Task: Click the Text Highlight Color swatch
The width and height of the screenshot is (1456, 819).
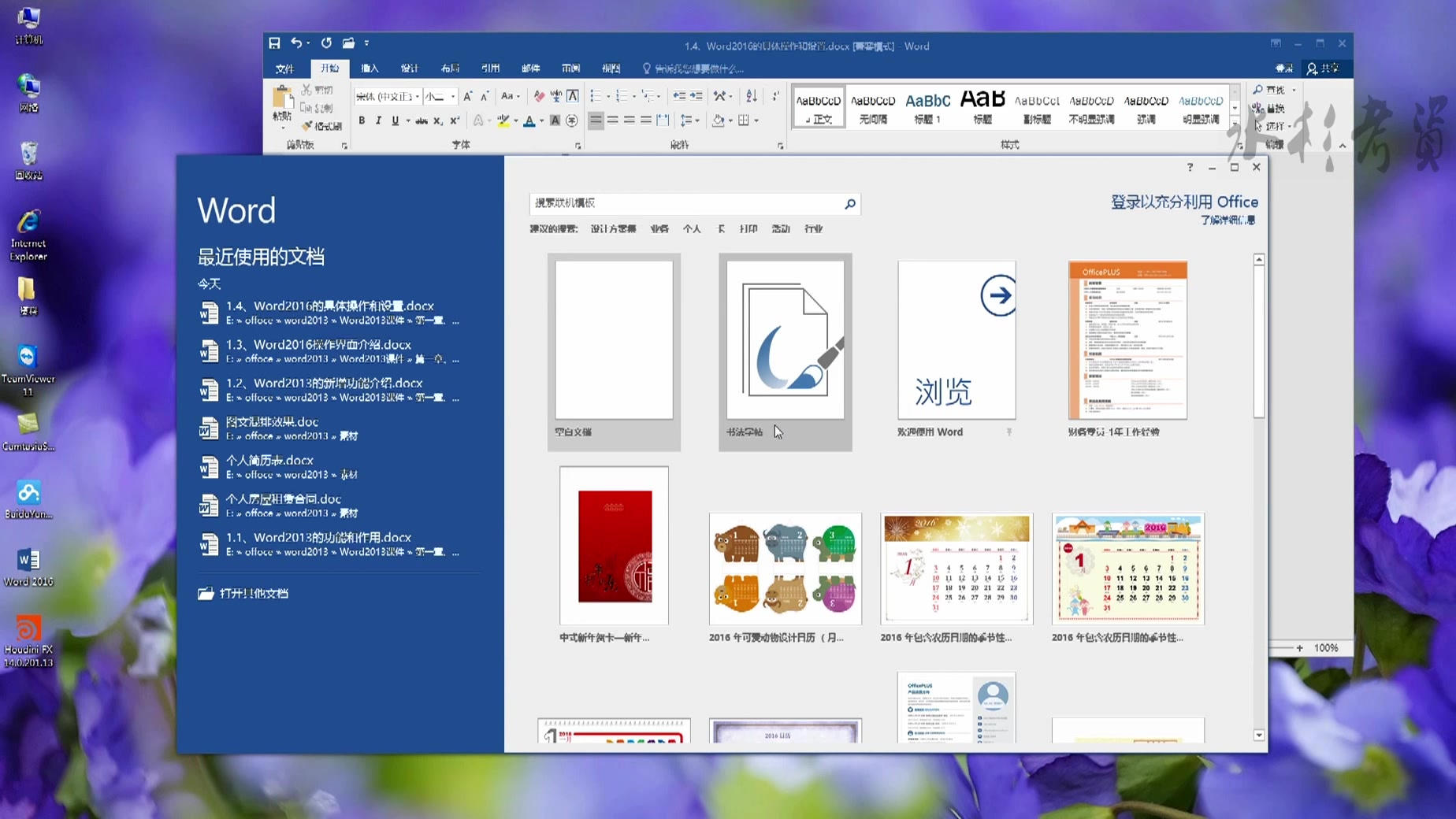Action: point(503,120)
